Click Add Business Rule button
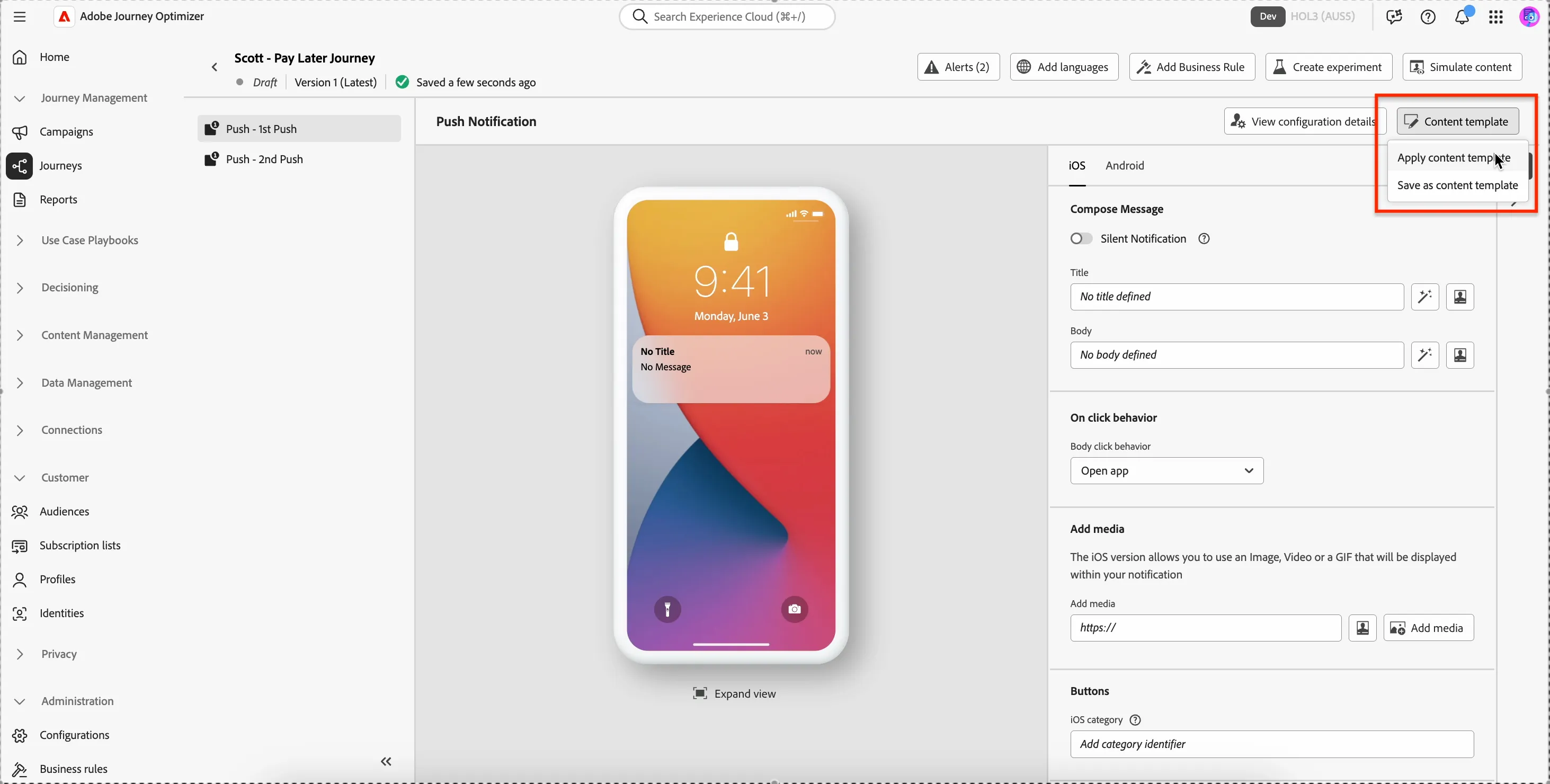 (x=1191, y=67)
